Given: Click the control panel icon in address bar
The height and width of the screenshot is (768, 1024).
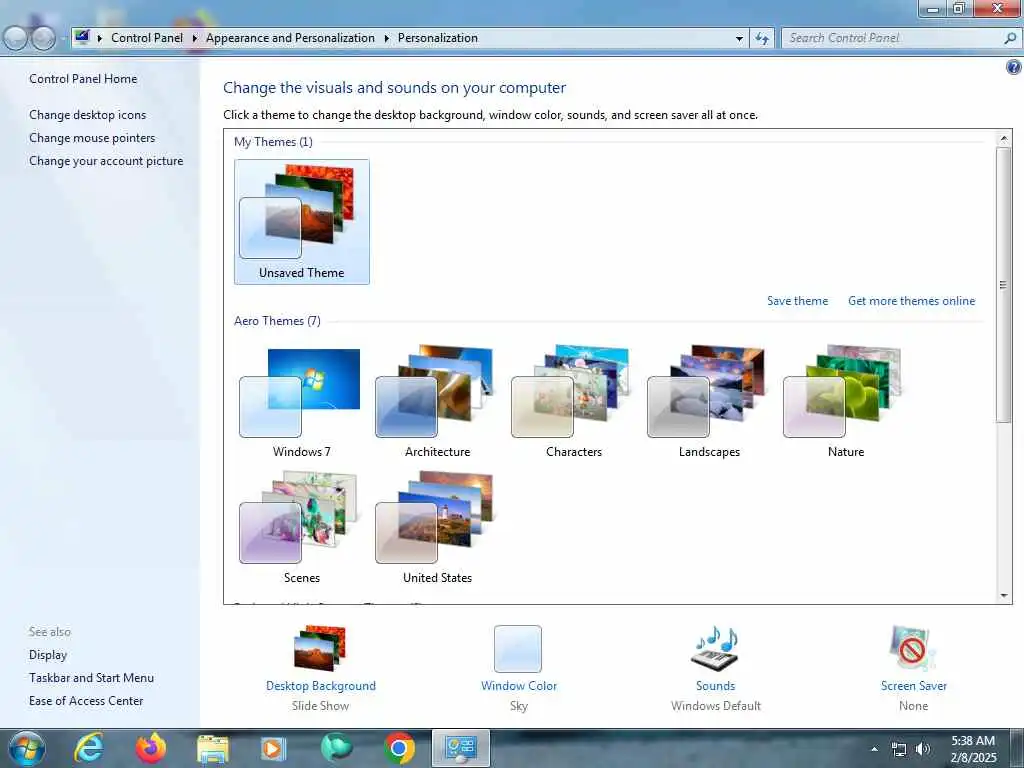Looking at the screenshot, I should (82, 37).
